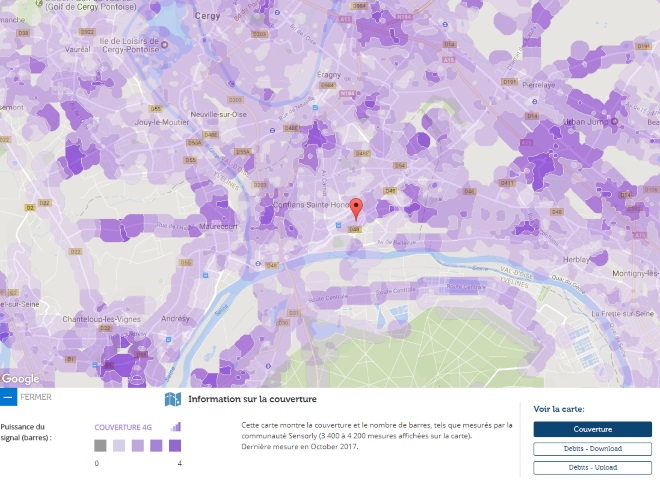Click the N184 road badge near Éragny
The width and height of the screenshot is (660, 489).
(347, 93)
